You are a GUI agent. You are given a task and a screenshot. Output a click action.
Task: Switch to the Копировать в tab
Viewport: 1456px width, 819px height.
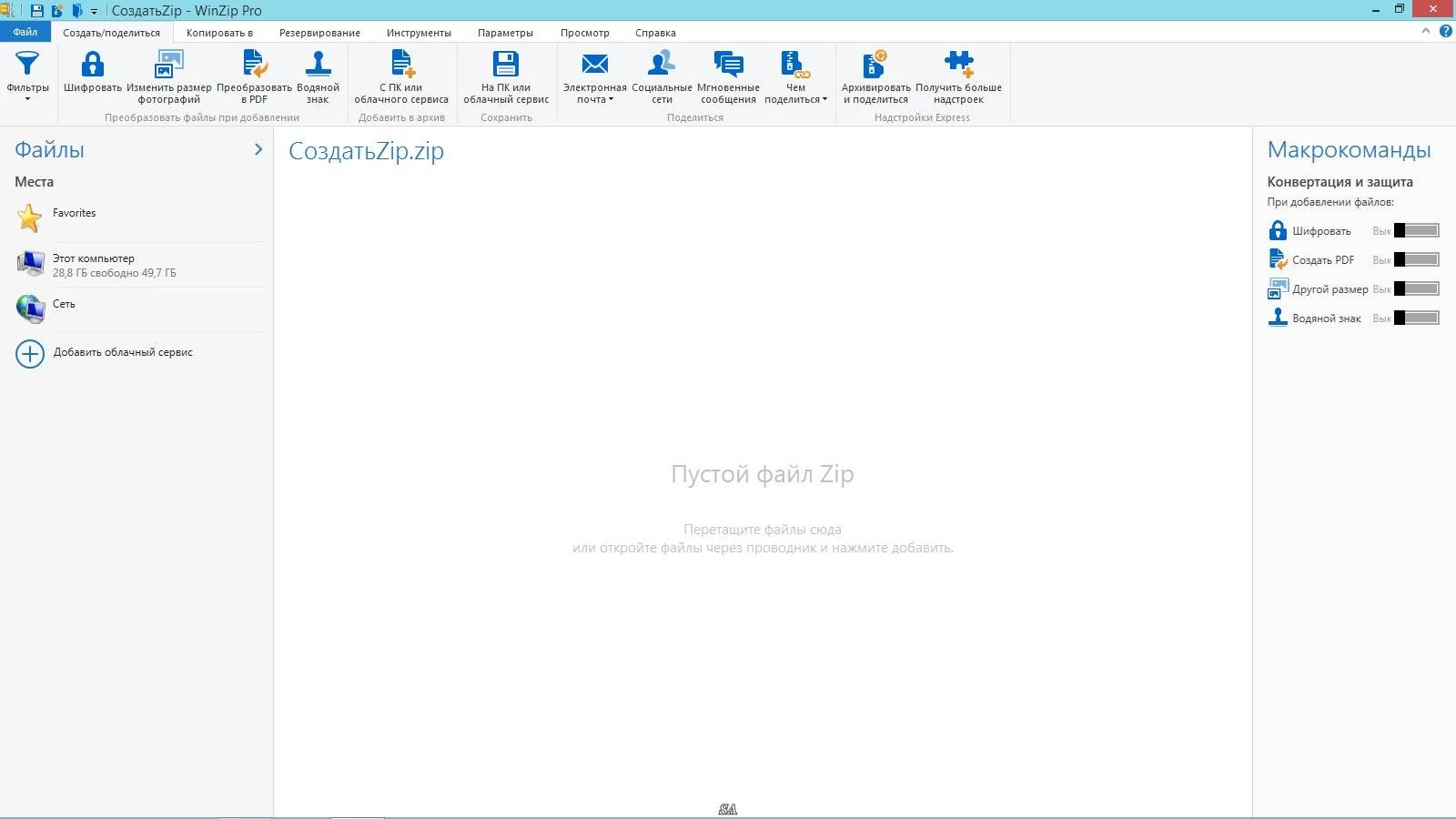[x=219, y=33]
